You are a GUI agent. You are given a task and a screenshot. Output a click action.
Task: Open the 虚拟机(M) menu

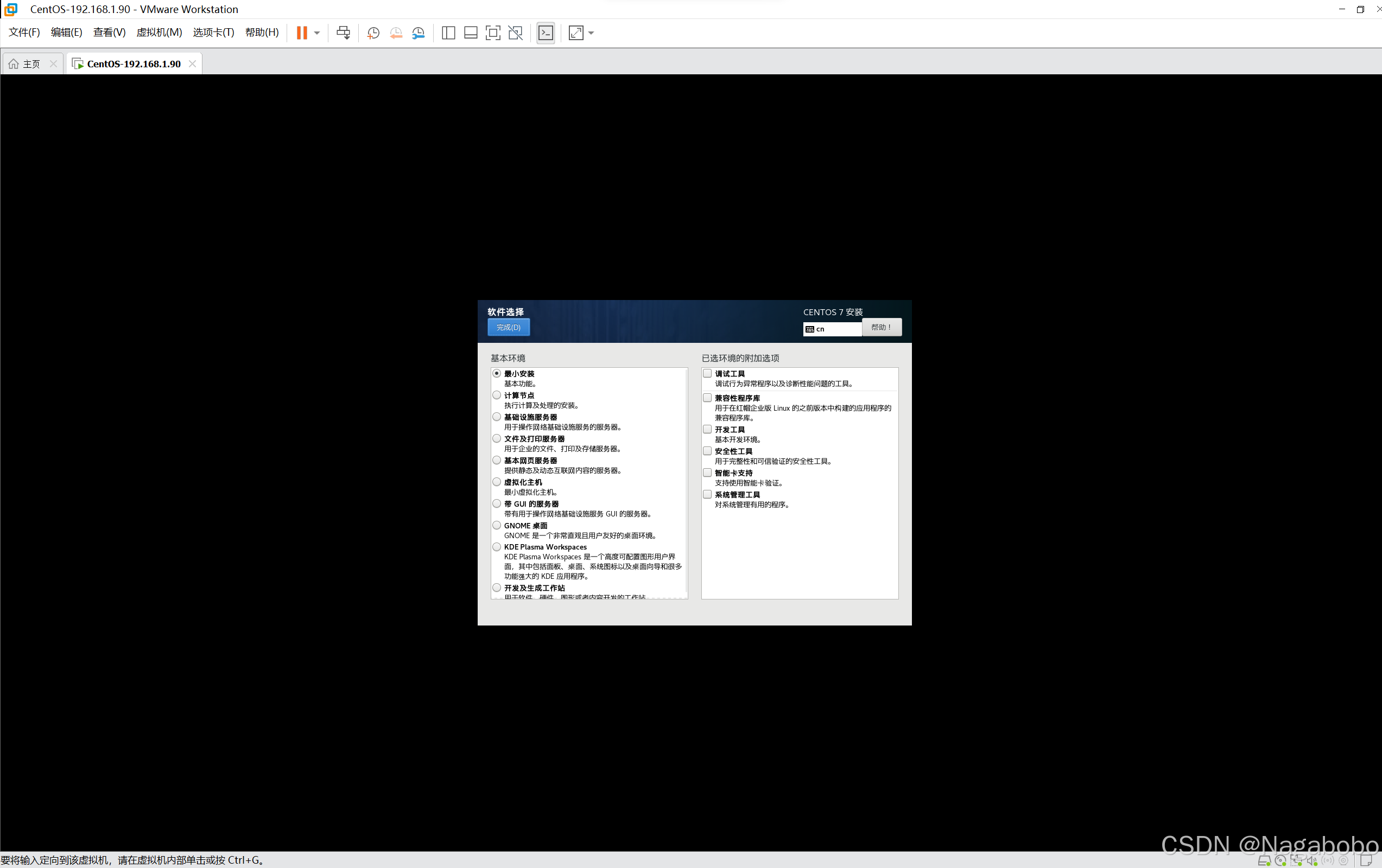[x=159, y=32]
